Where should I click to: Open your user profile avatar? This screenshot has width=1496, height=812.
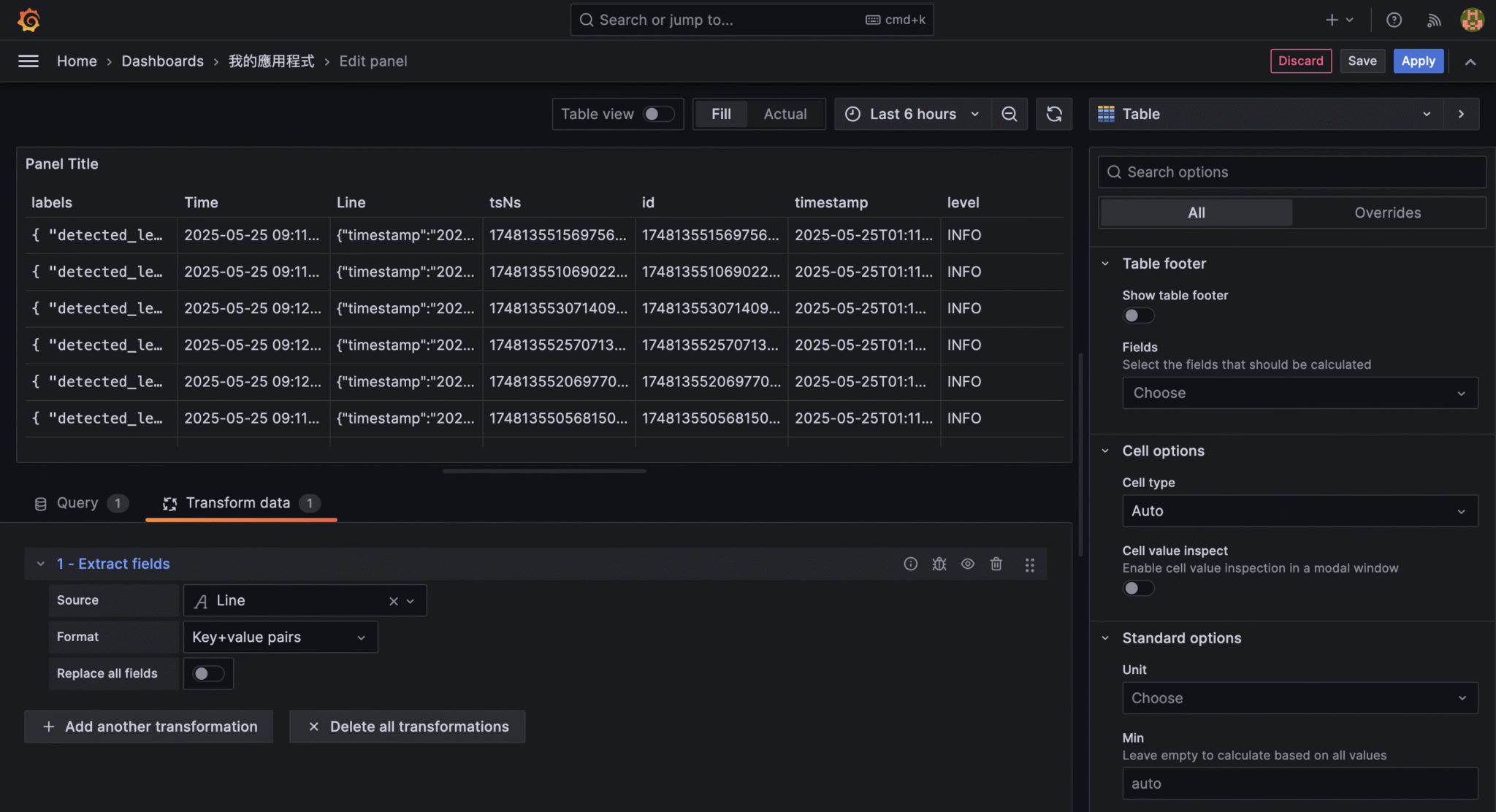click(x=1472, y=20)
